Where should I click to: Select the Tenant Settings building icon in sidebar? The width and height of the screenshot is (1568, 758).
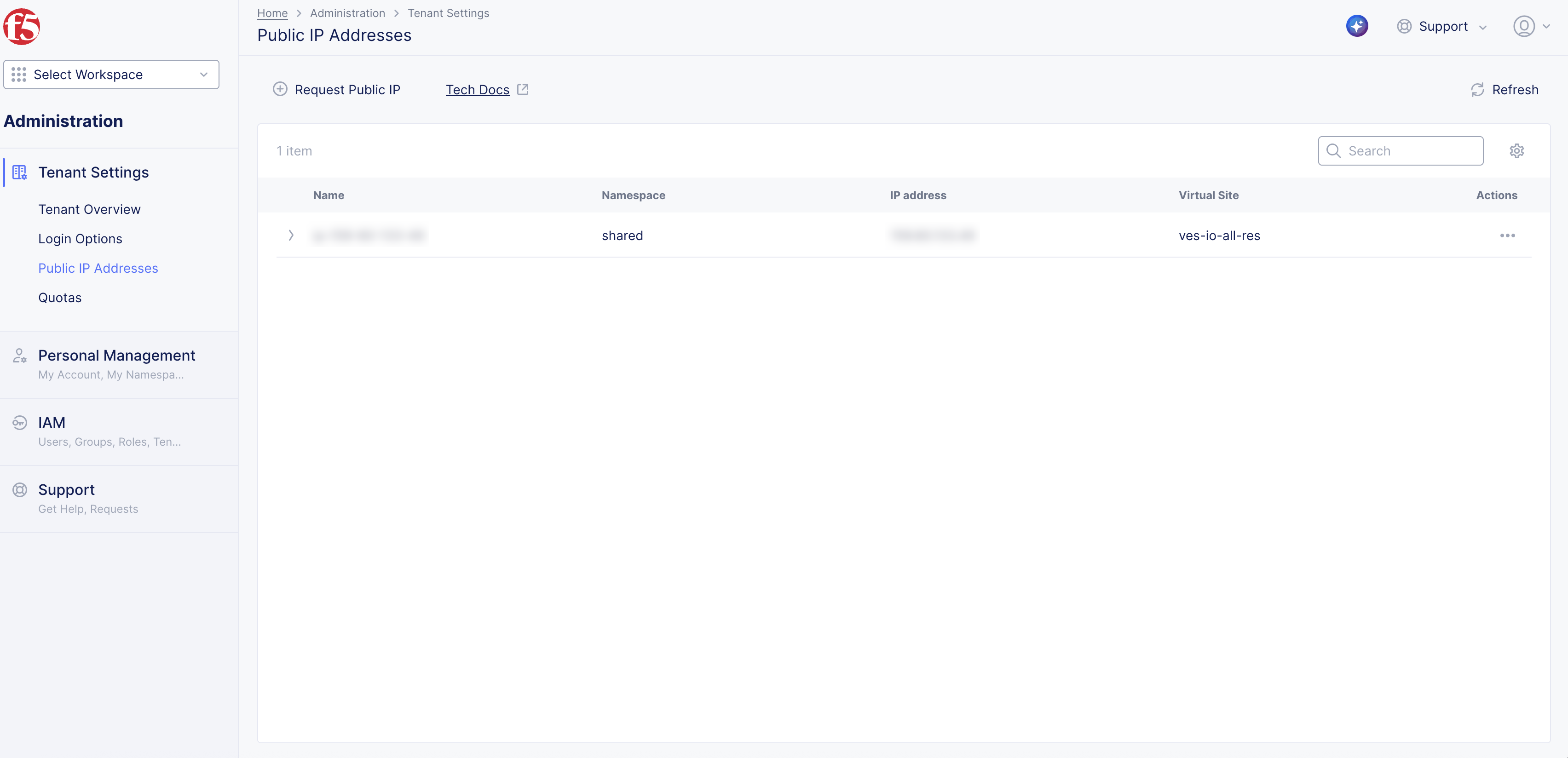coord(19,172)
